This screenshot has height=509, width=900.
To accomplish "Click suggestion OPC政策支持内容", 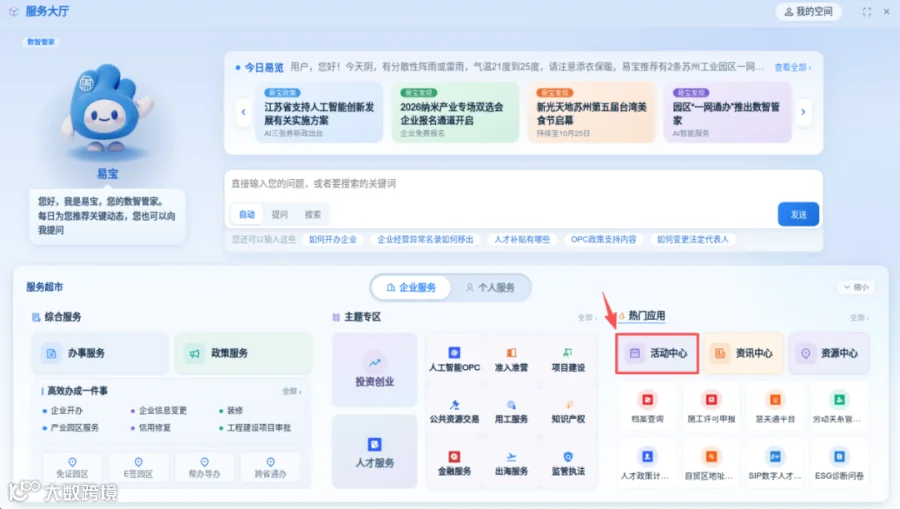I will (x=603, y=239).
